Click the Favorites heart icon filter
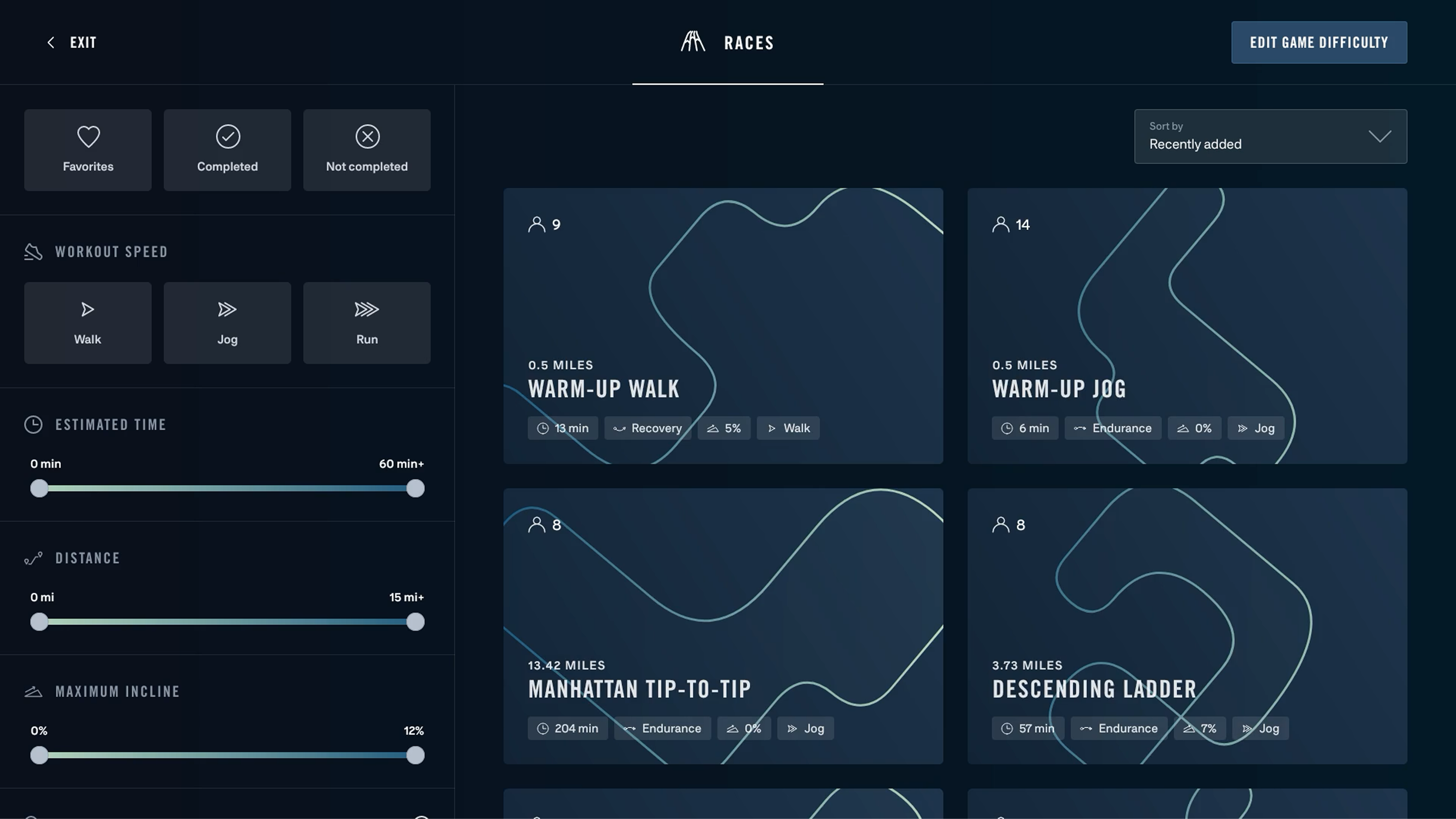1456x819 pixels. click(88, 137)
